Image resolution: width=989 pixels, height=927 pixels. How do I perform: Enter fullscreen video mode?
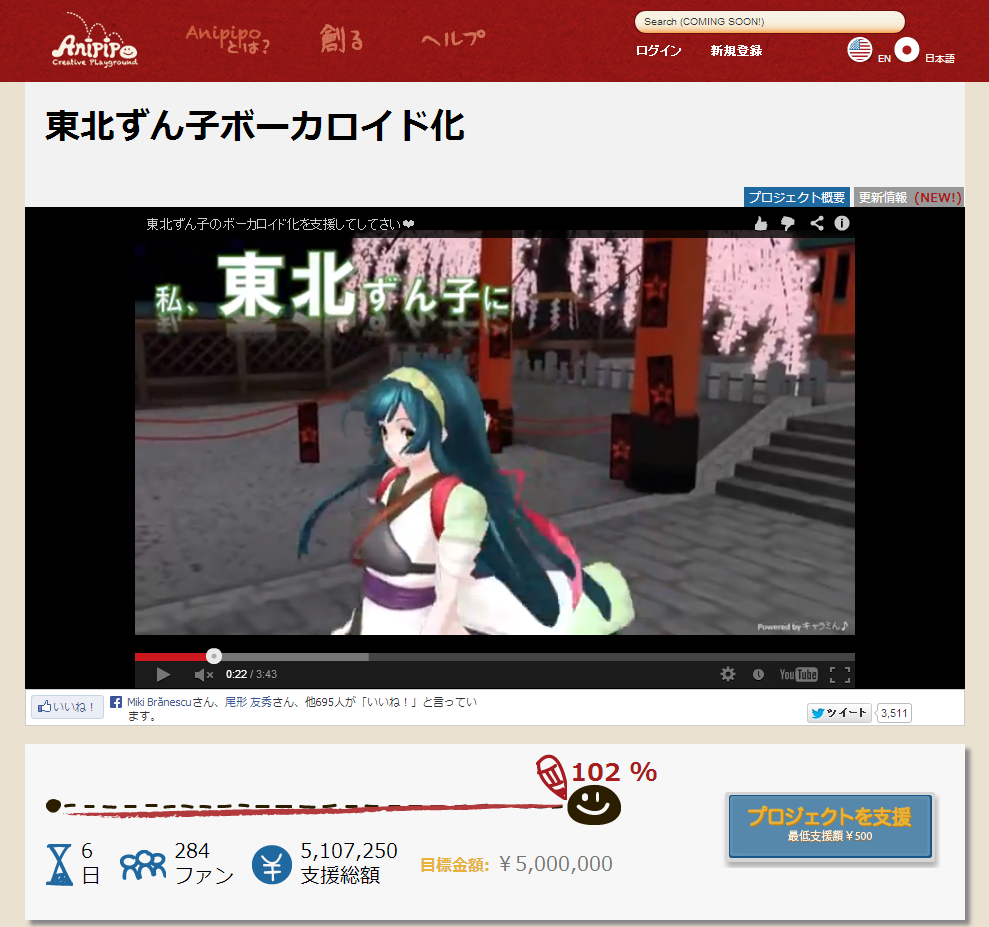[840, 675]
